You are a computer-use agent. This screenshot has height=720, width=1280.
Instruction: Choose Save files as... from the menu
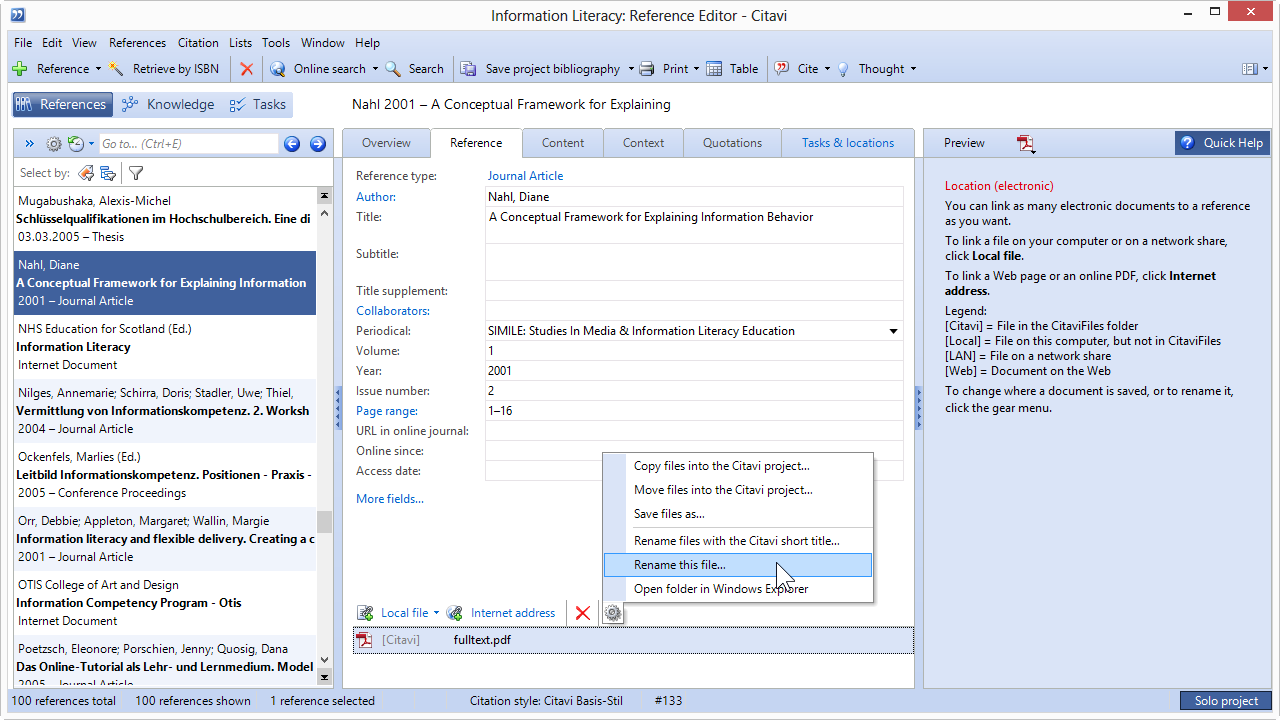pyautogui.click(x=738, y=514)
